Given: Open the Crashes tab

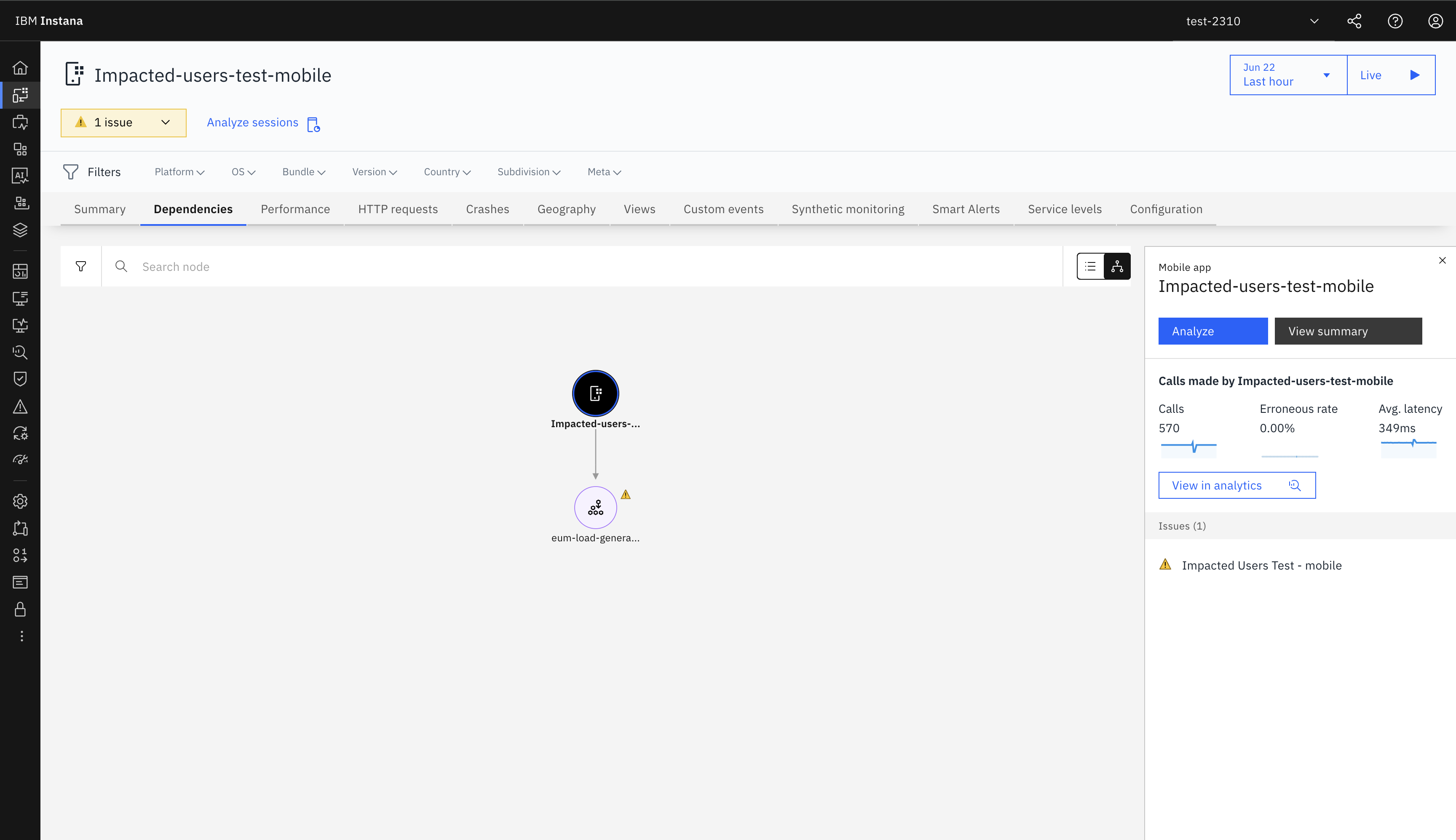Looking at the screenshot, I should tap(487, 209).
